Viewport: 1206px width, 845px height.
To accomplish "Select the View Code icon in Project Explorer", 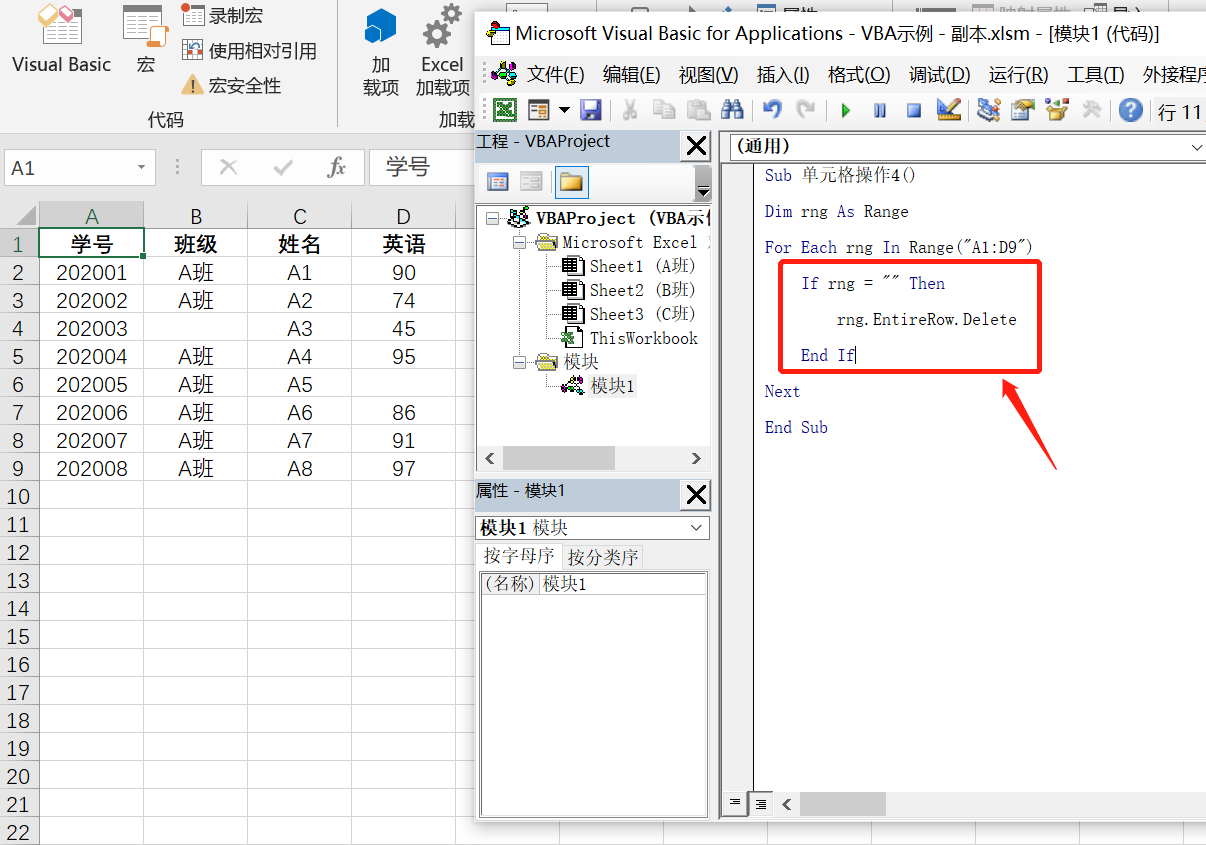I will tap(497, 183).
